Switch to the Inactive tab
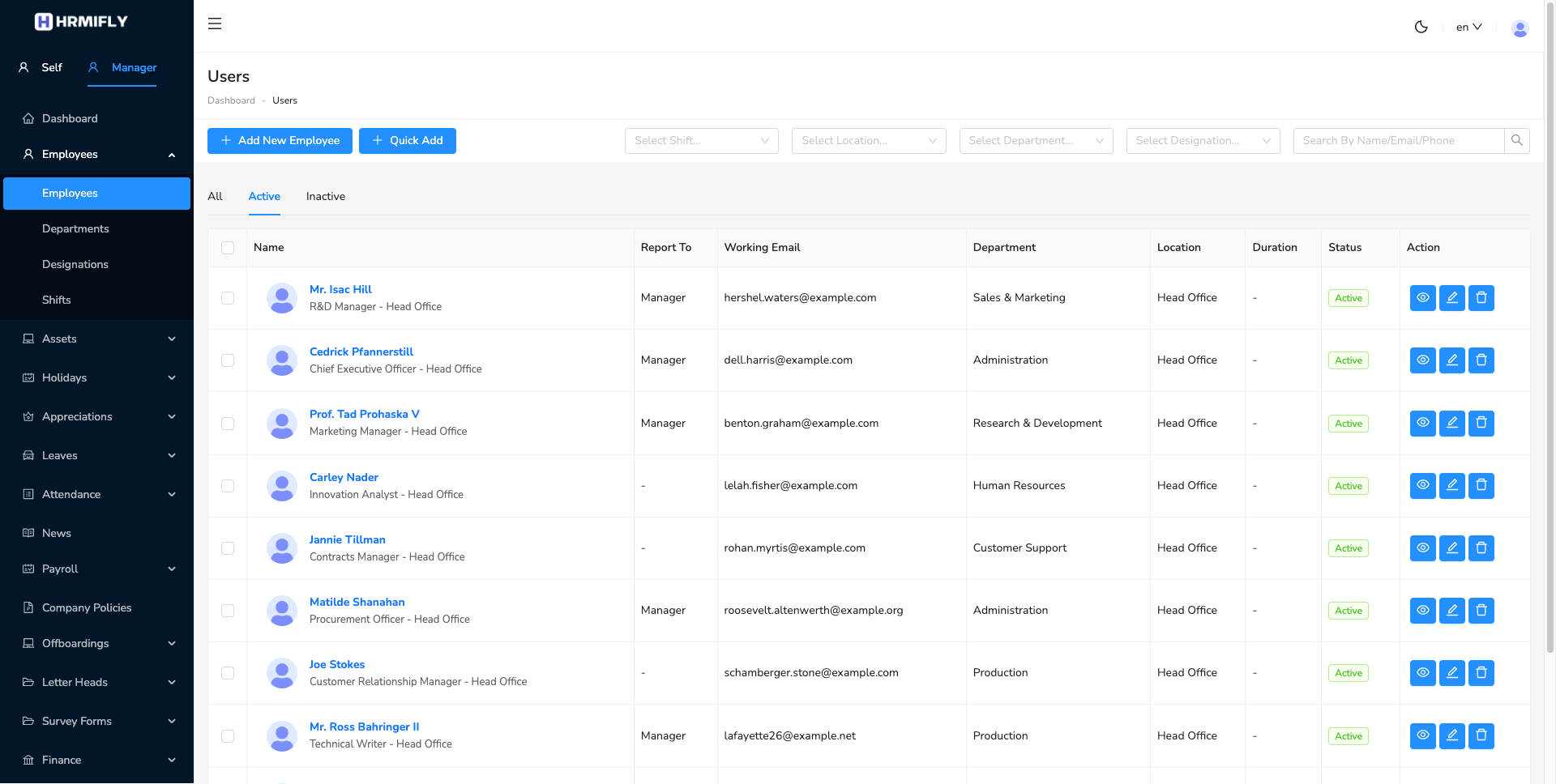 tap(325, 196)
